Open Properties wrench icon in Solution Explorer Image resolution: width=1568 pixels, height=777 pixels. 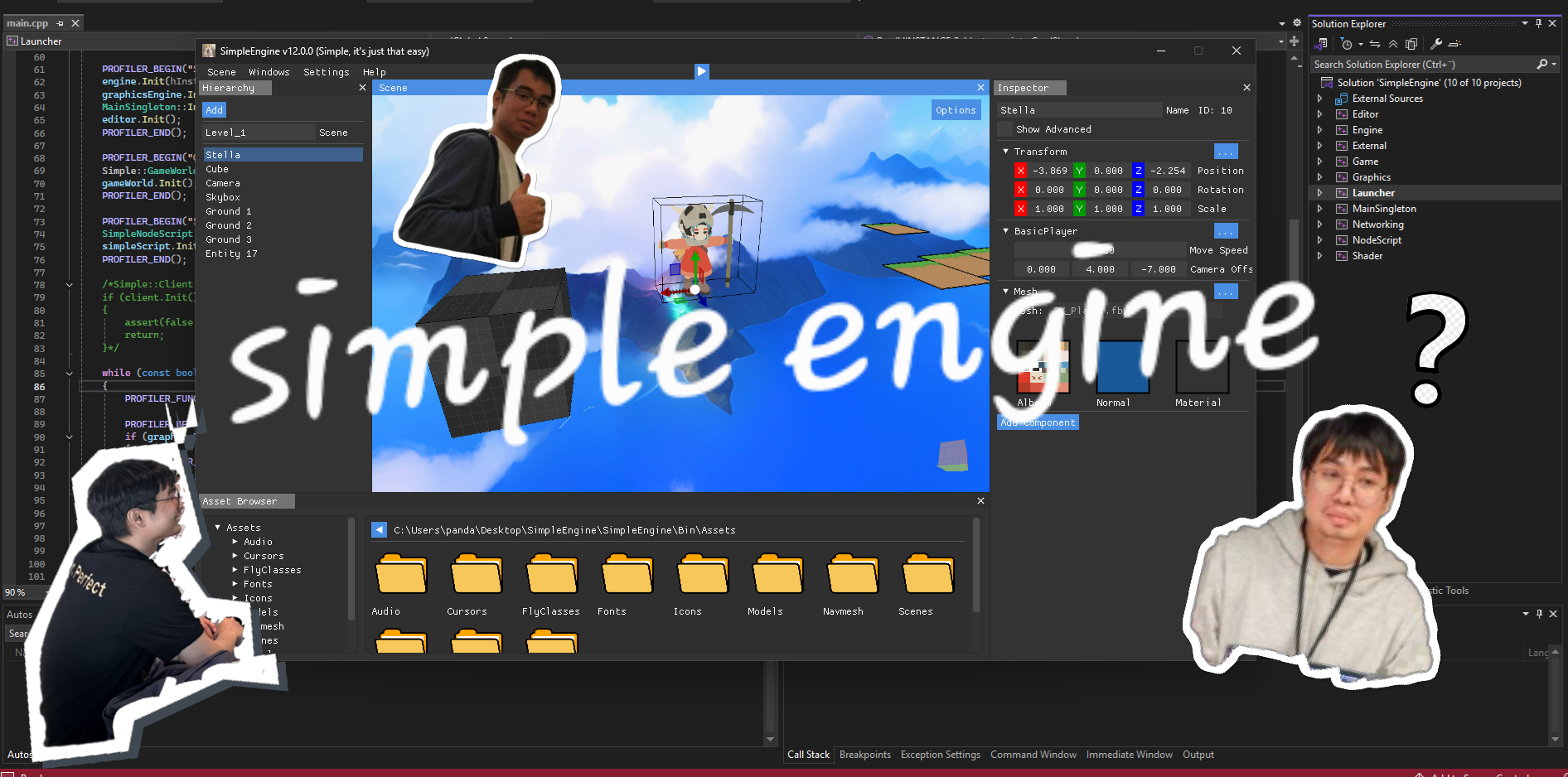coord(1436,44)
